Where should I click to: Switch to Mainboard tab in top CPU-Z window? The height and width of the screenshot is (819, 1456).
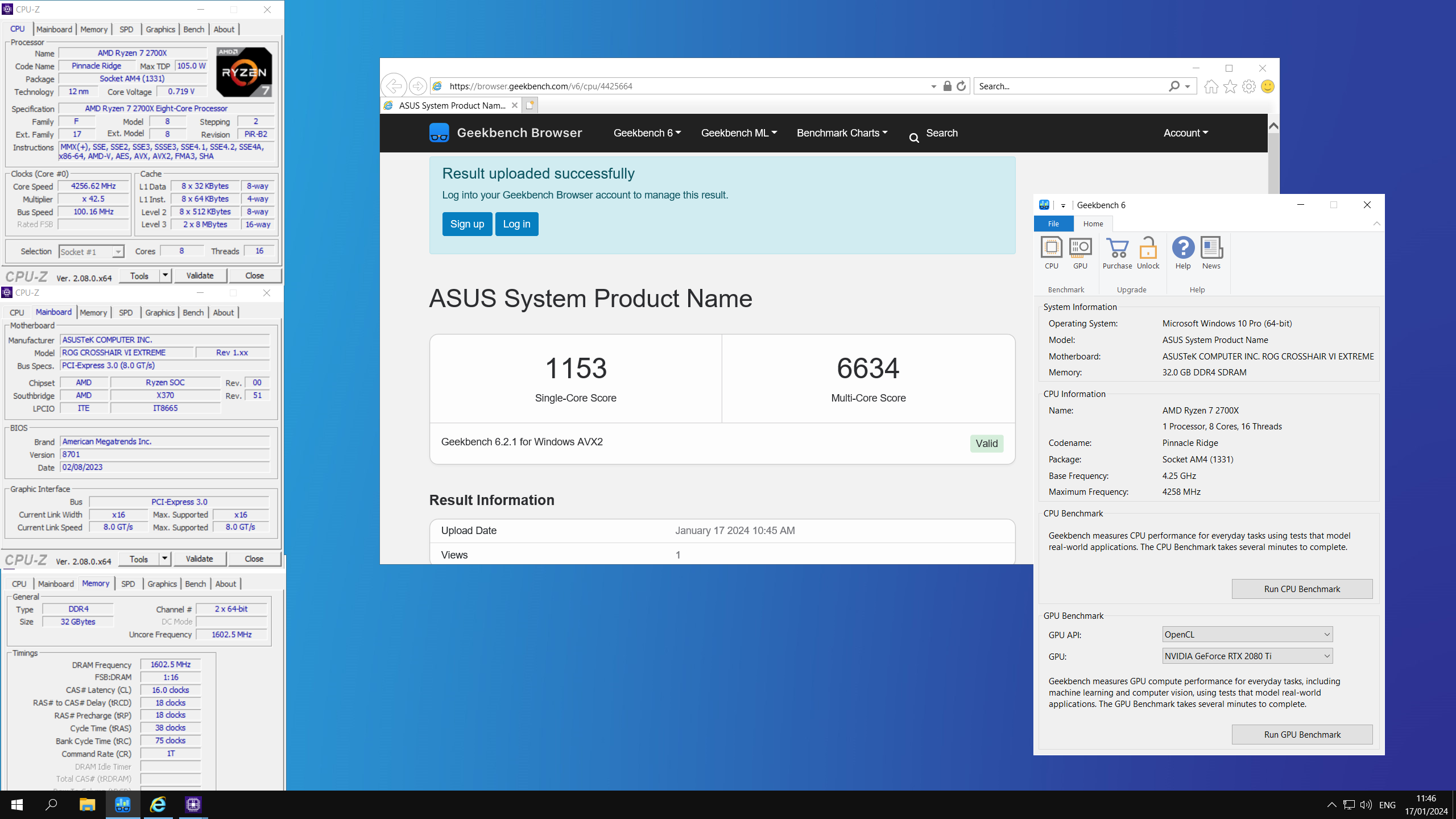pyautogui.click(x=54, y=30)
